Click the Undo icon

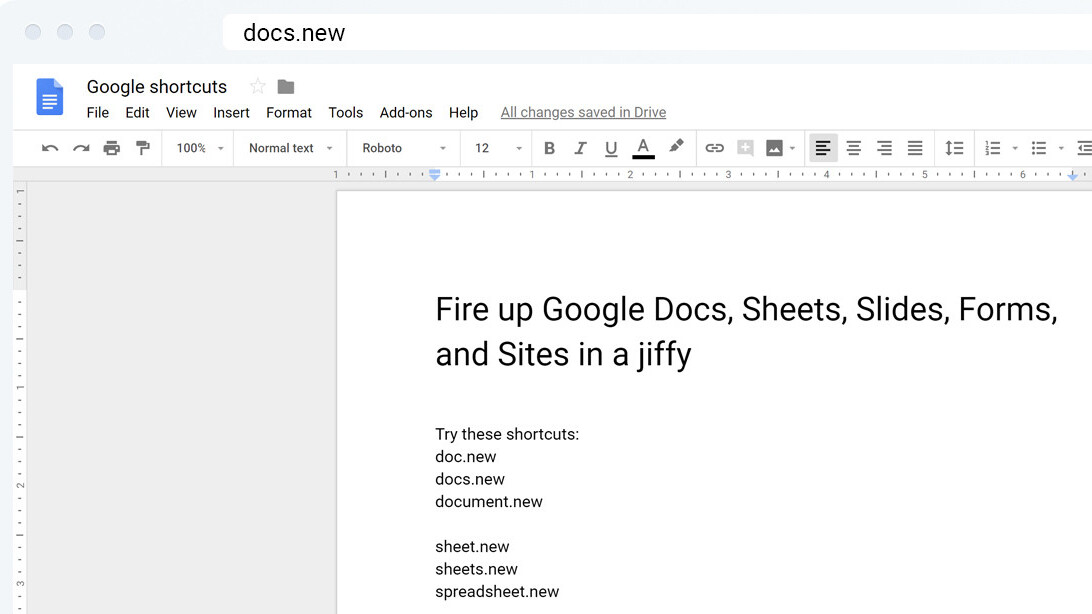(x=50, y=147)
